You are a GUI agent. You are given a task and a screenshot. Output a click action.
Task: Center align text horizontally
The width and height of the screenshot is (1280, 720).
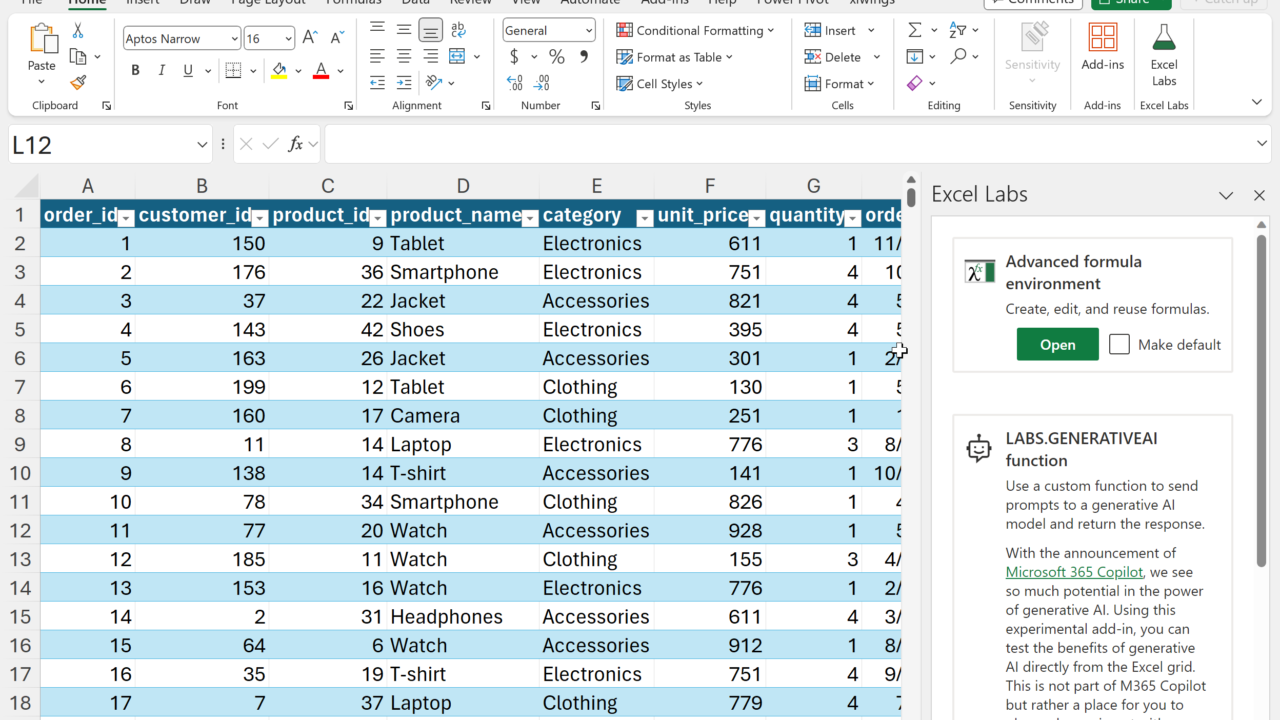(x=404, y=57)
